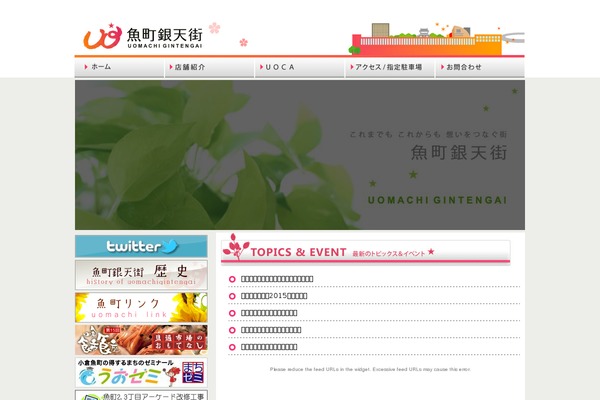This screenshot has height=400, width=600.
Task: Open the 店舗紹介 navigation menu item
Action: 210,67
